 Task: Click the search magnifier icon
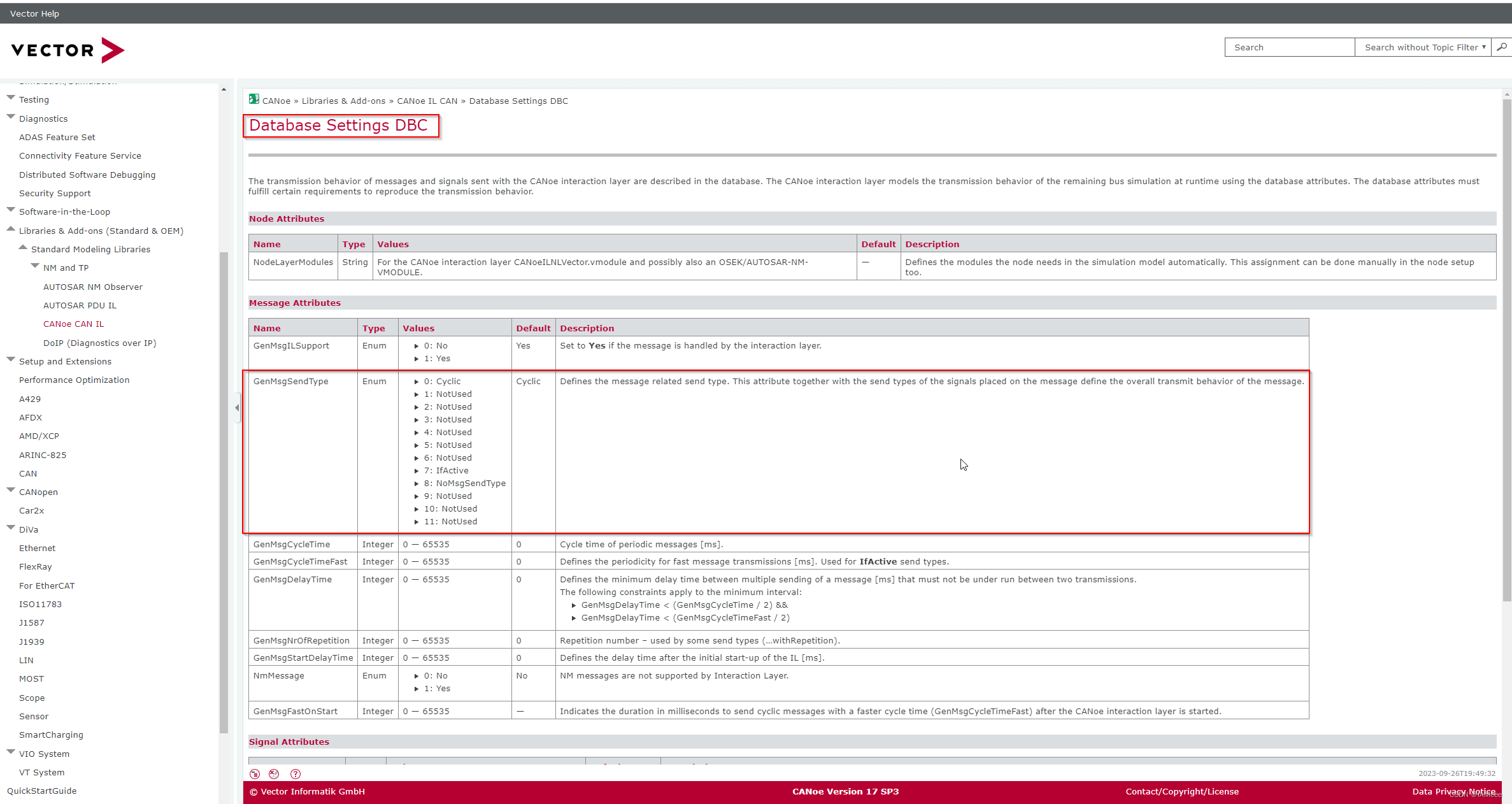[1501, 47]
